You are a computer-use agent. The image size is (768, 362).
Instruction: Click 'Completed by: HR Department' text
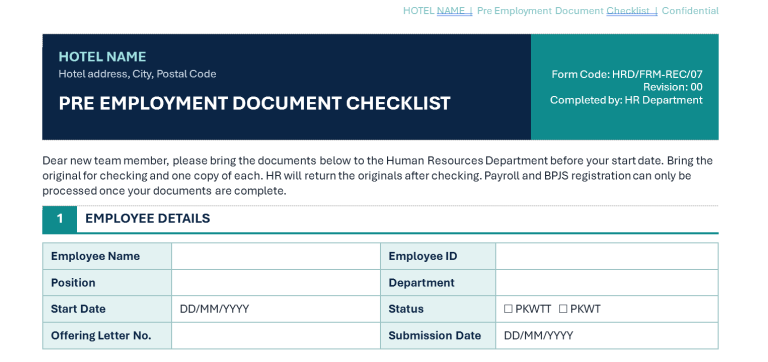click(626, 100)
